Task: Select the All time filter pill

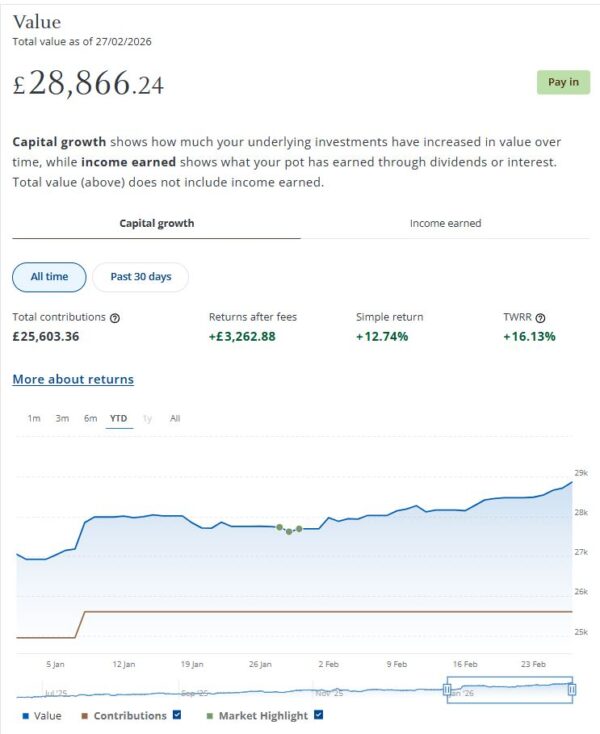Action: (49, 277)
